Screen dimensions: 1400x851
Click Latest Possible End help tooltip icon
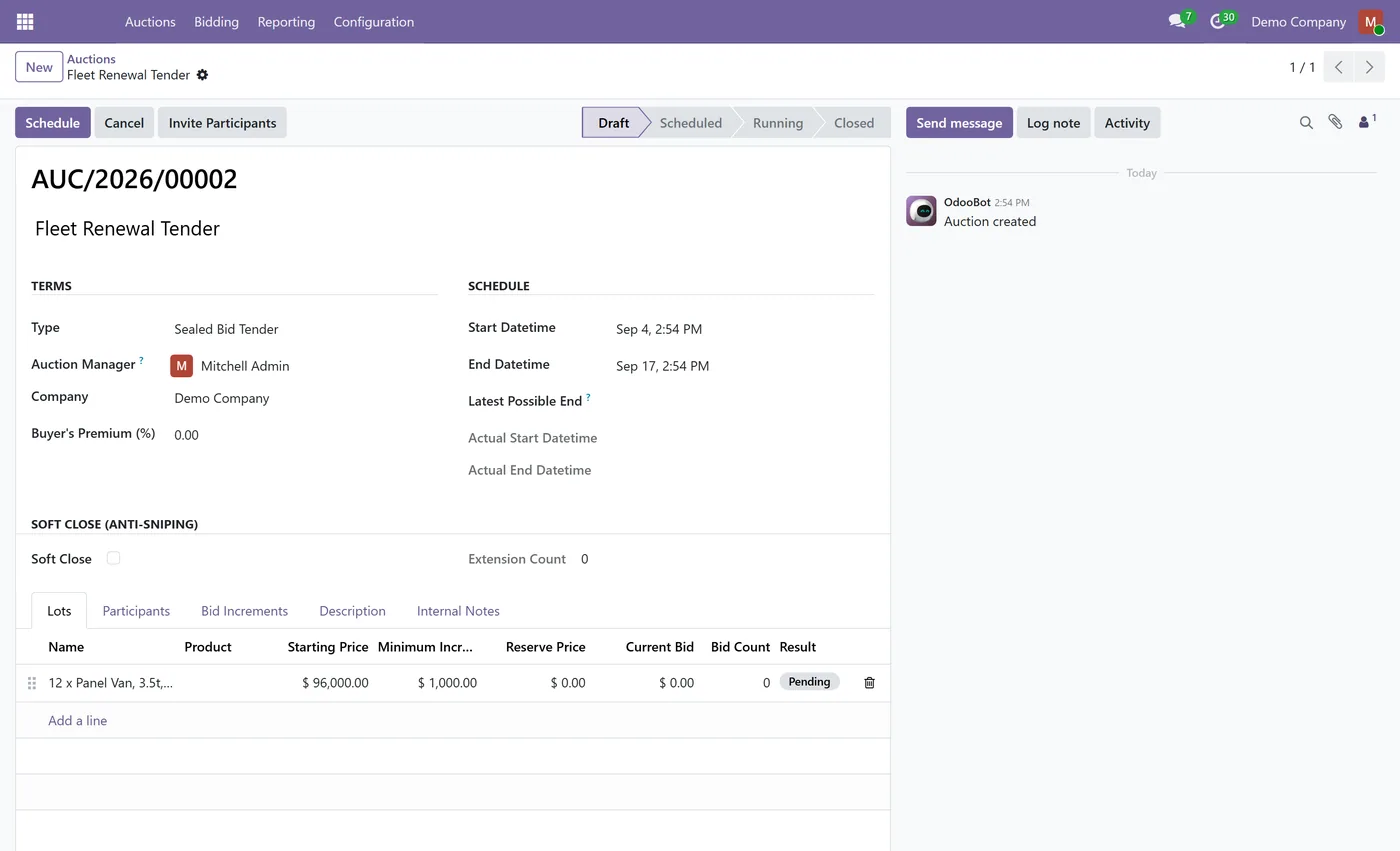588,398
